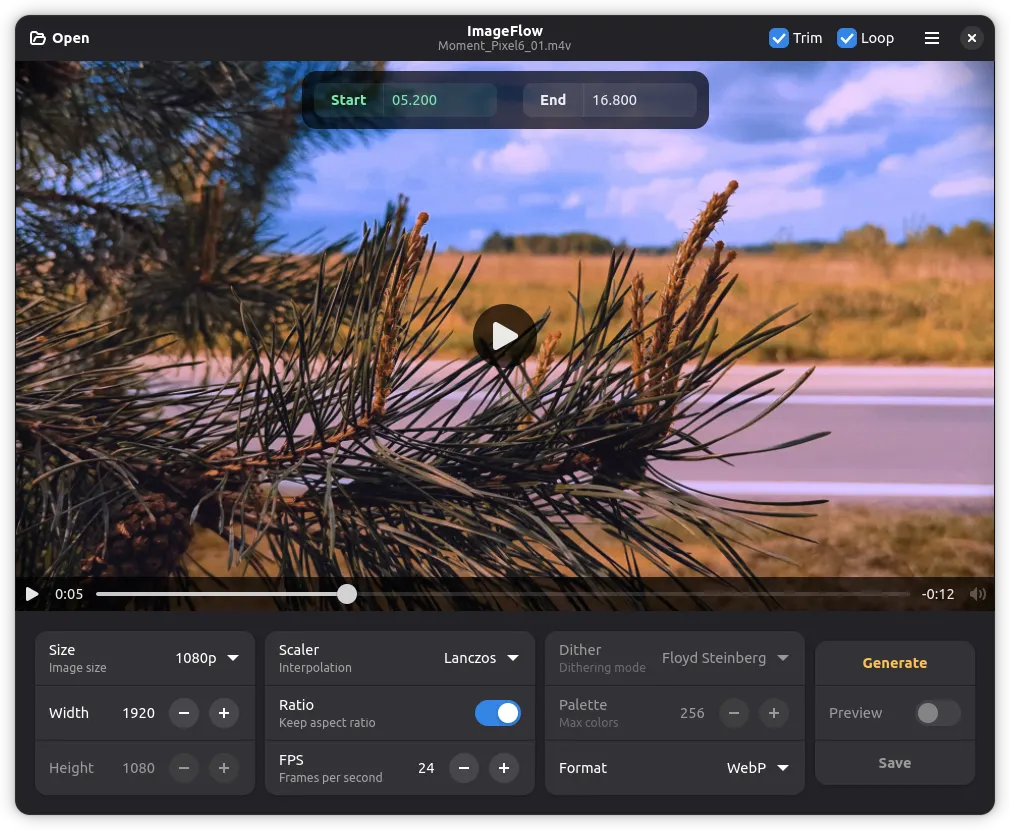Open the Scaler Lanczos dropdown
The width and height of the screenshot is (1010, 830).
(x=481, y=657)
